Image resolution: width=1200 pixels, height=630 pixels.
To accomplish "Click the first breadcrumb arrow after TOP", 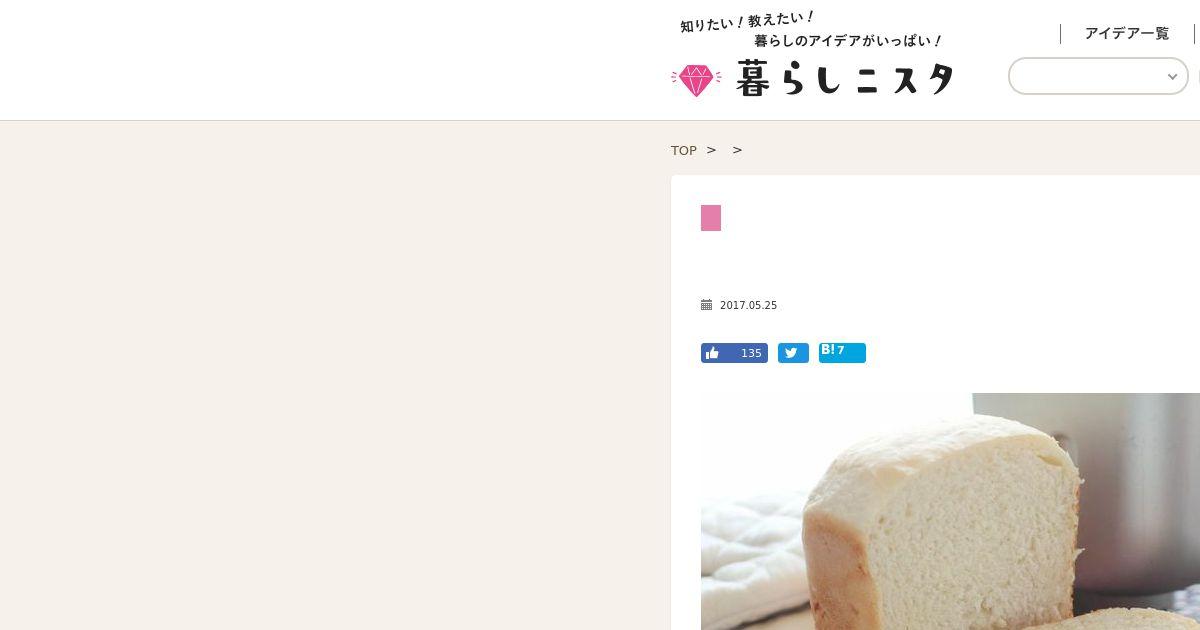I will [711, 150].
